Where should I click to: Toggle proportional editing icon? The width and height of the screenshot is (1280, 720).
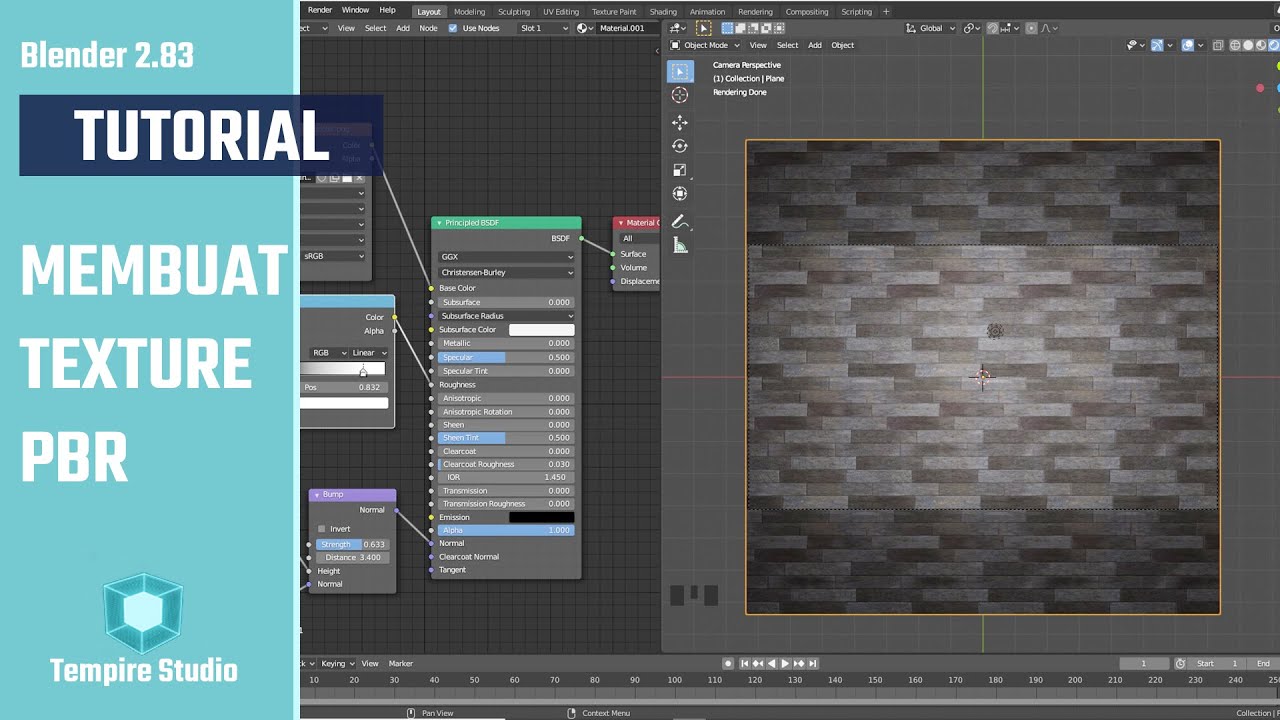pos(1031,28)
